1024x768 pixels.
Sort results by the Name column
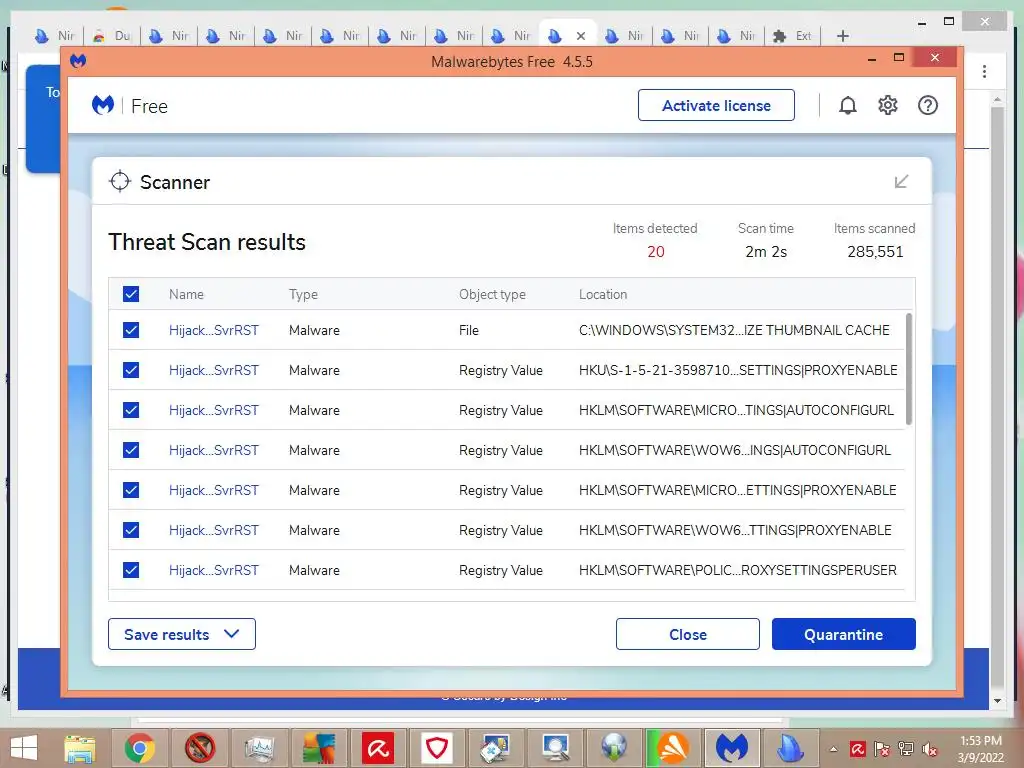coord(186,294)
